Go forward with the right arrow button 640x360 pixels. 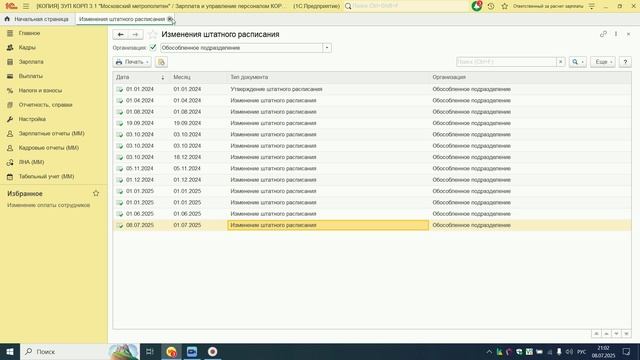[136, 35]
